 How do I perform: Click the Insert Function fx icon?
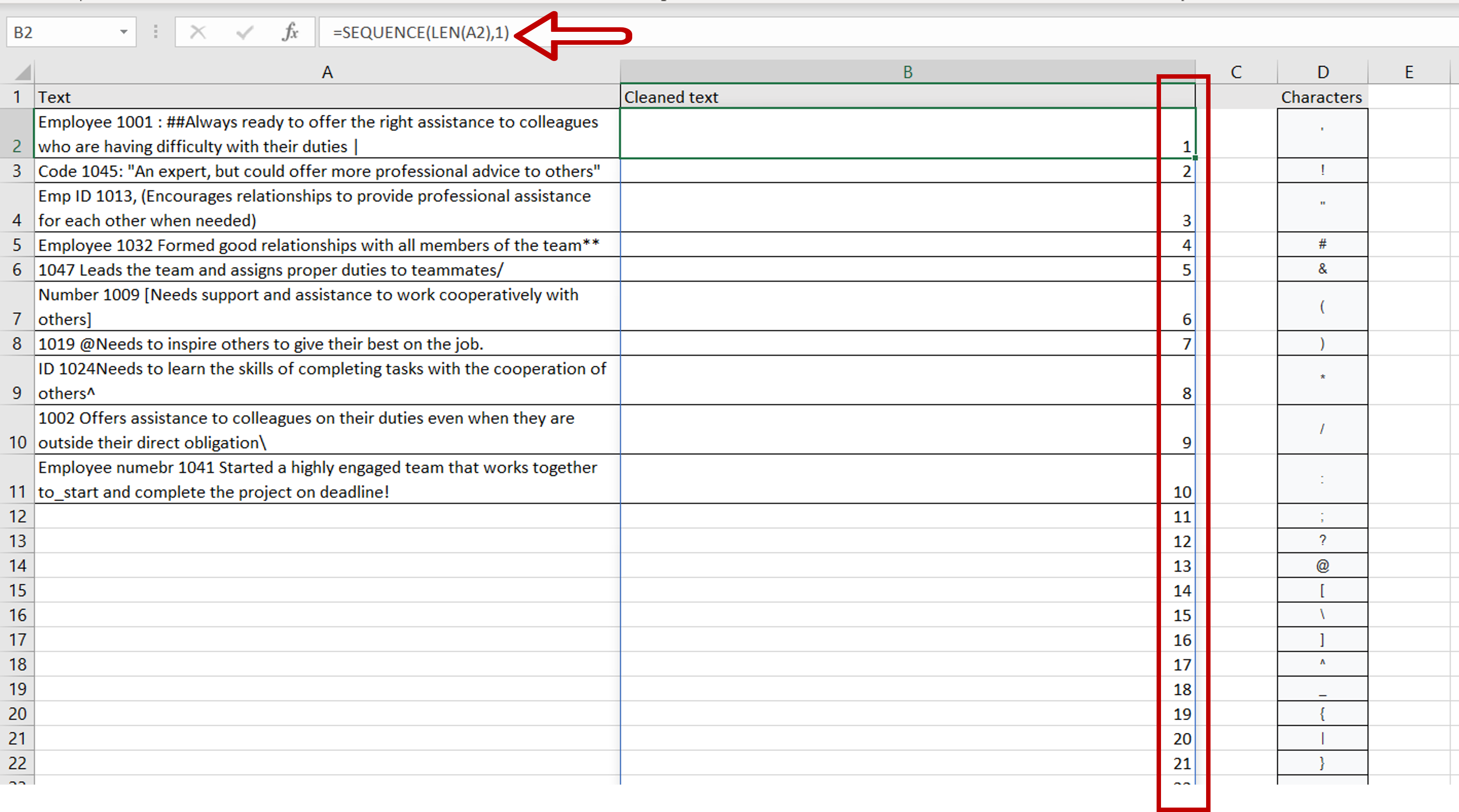(290, 32)
